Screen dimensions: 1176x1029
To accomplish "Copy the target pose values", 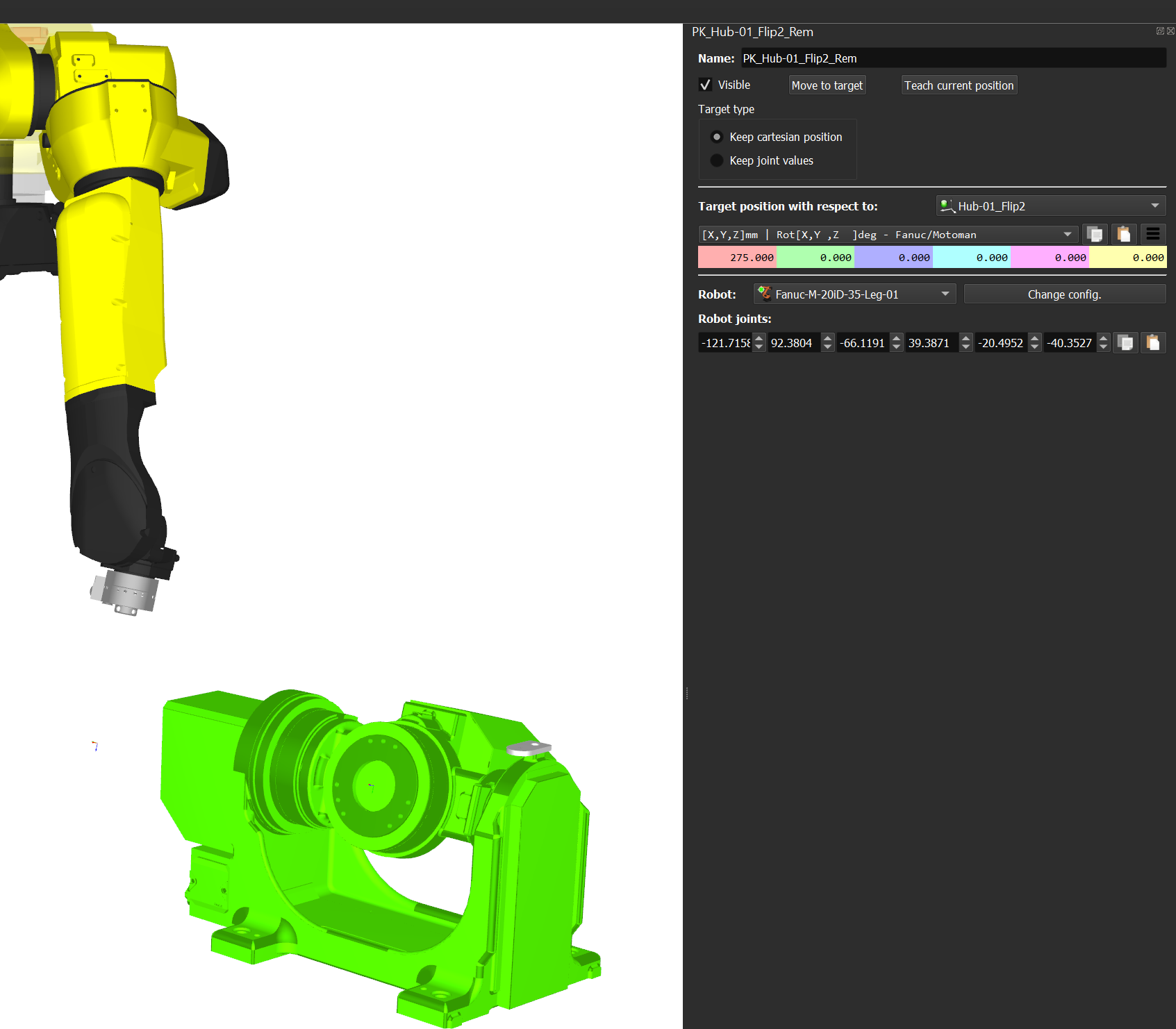I will [x=1095, y=235].
